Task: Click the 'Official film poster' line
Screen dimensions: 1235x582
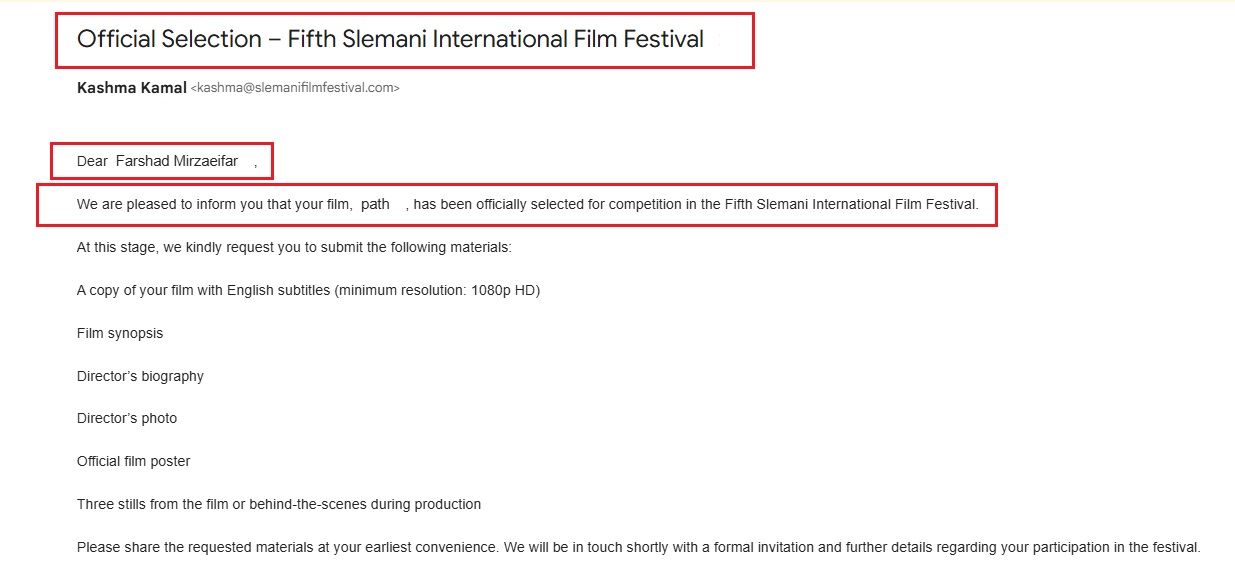Action: coord(133,461)
